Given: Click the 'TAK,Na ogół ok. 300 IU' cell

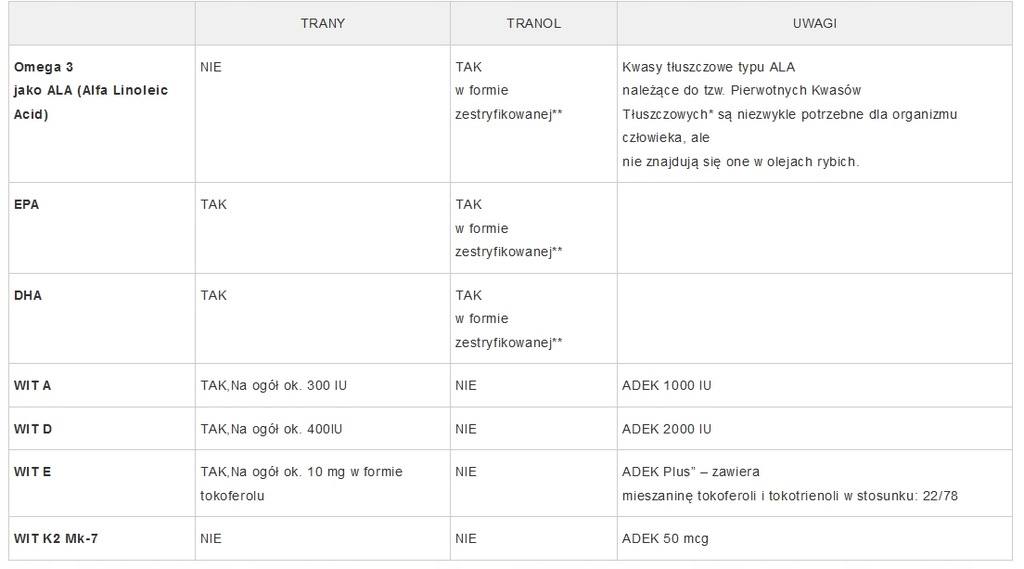Looking at the screenshot, I should [323, 385].
